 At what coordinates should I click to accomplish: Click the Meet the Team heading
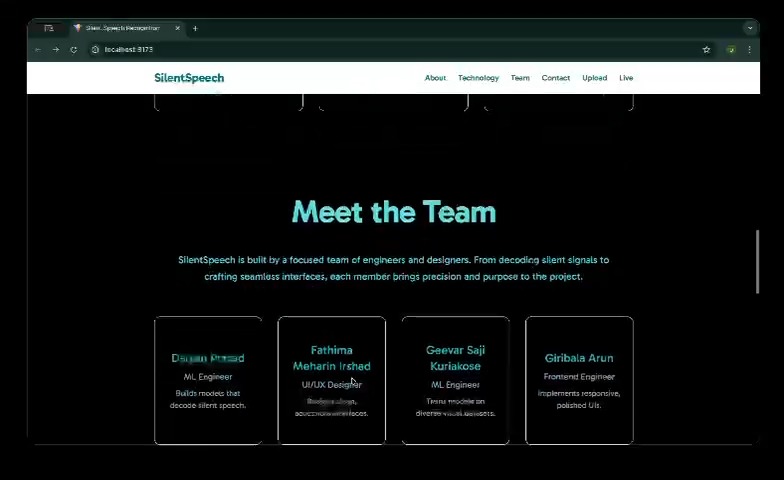394,212
